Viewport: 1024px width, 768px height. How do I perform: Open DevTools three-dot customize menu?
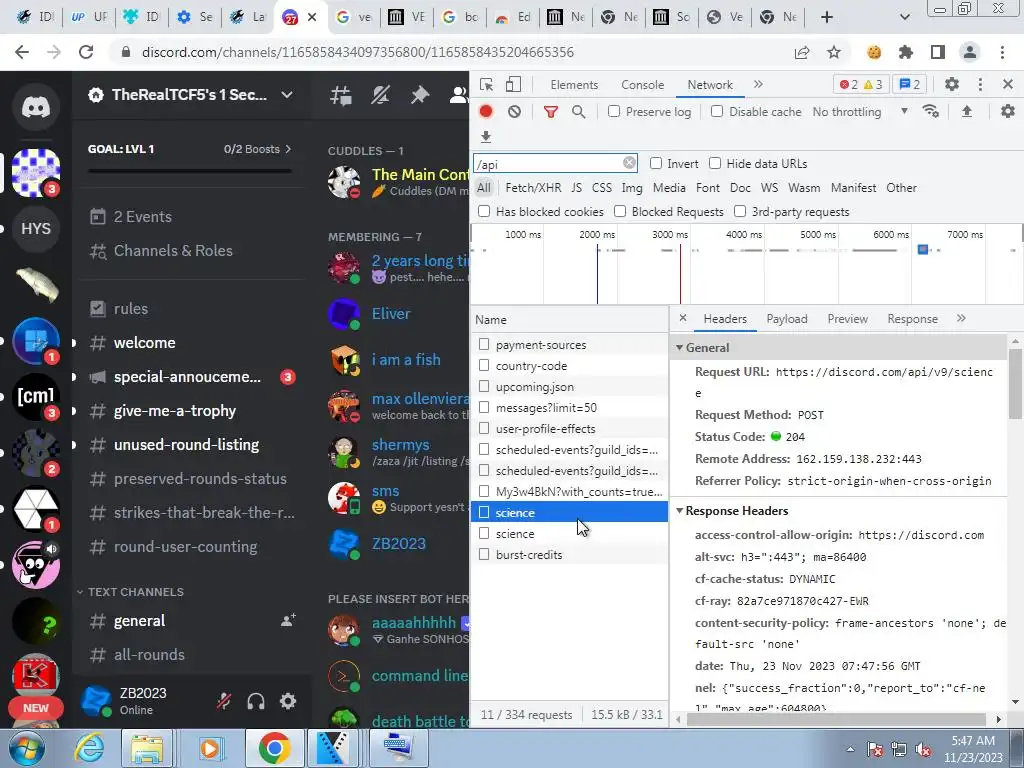pyautogui.click(x=980, y=84)
